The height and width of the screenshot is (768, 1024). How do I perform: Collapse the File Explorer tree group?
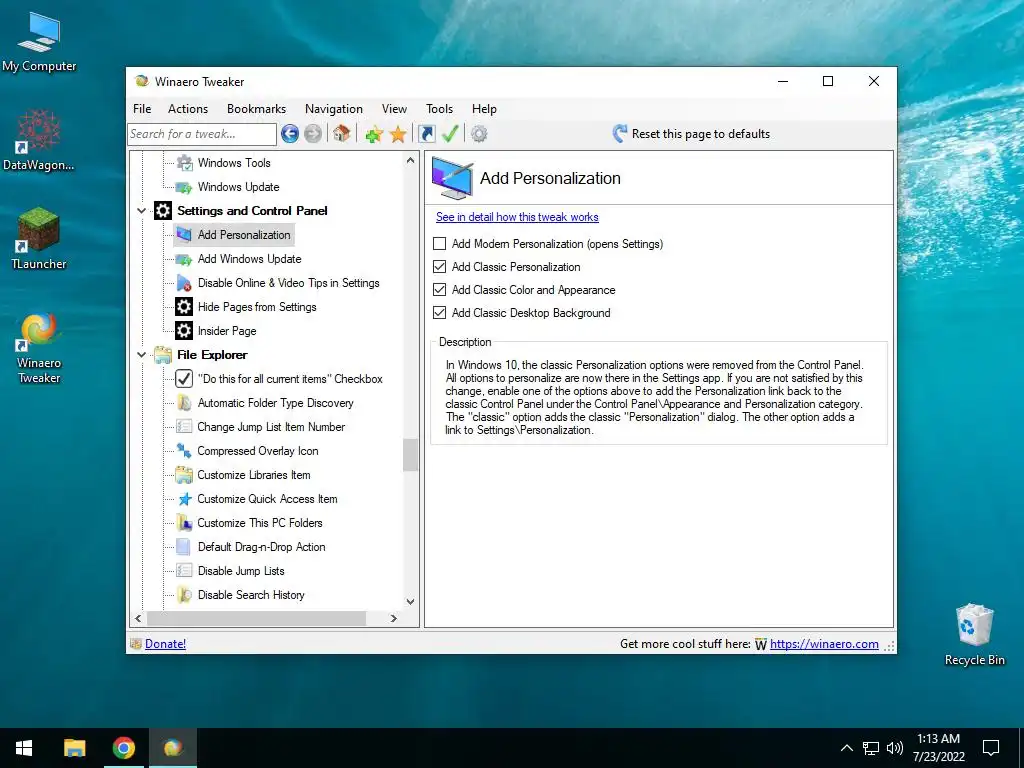[x=141, y=355]
